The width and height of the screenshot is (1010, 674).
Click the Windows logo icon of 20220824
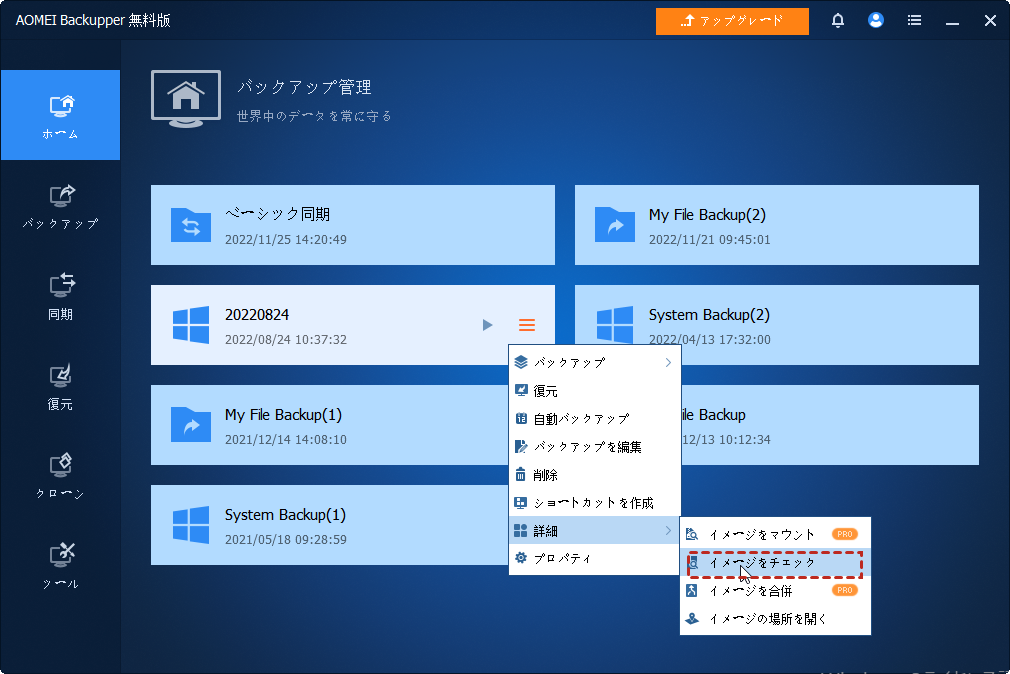[x=191, y=325]
